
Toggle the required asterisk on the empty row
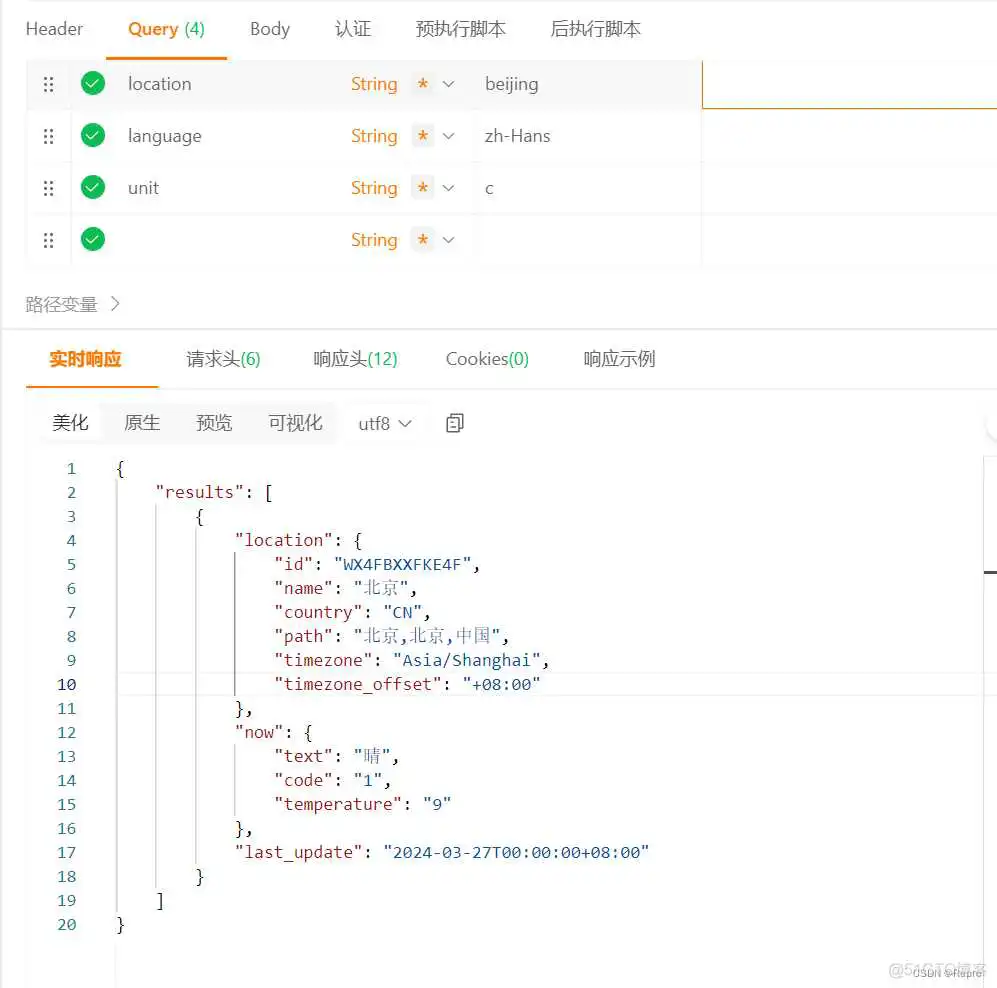[x=422, y=240]
